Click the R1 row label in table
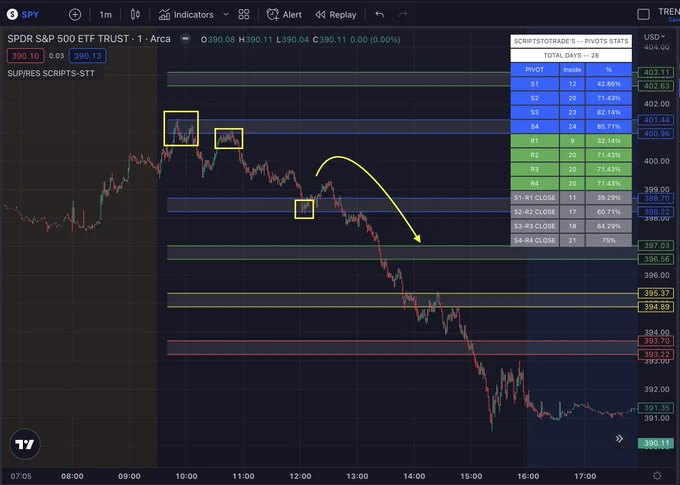 [x=534, y=141]
